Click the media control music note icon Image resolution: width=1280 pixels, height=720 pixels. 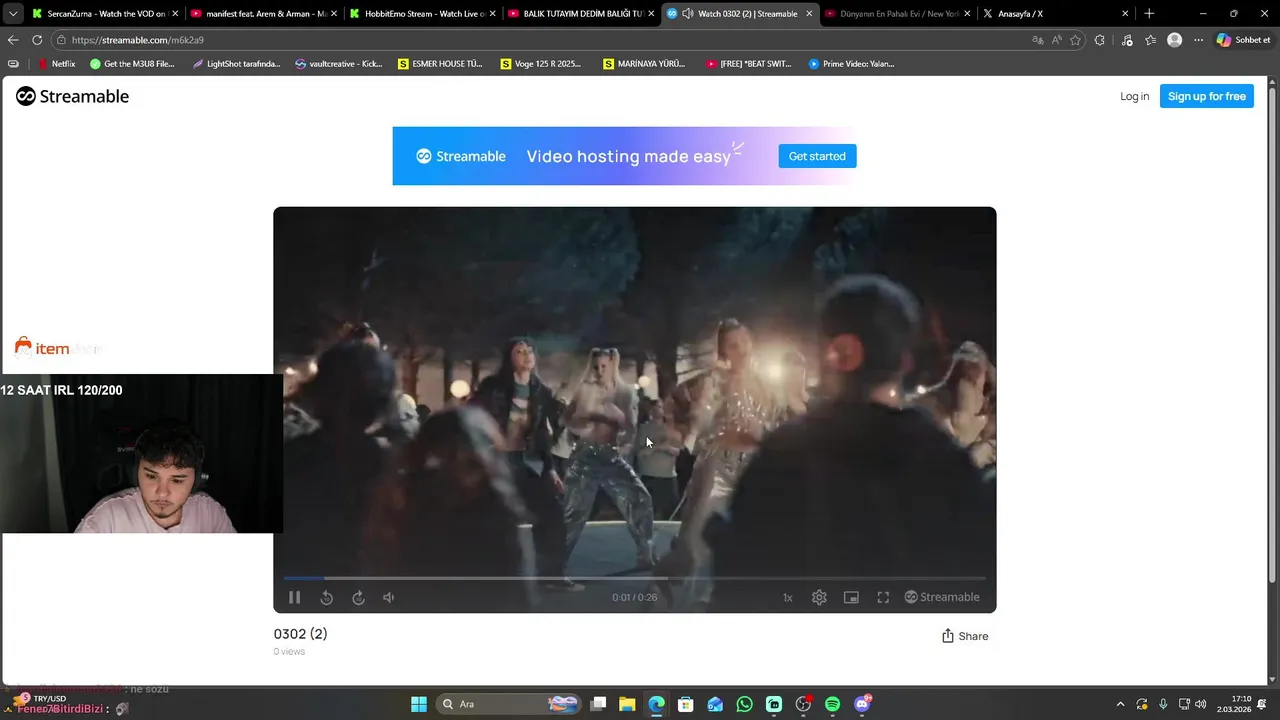point(1127,40)
